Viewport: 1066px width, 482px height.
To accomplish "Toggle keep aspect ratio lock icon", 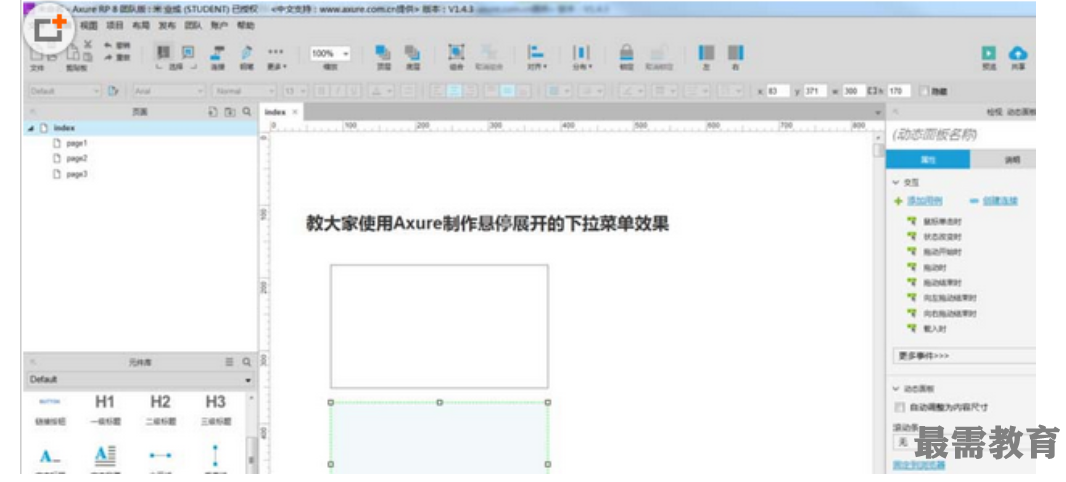I will pyautogui.click(x=874, y=90).
